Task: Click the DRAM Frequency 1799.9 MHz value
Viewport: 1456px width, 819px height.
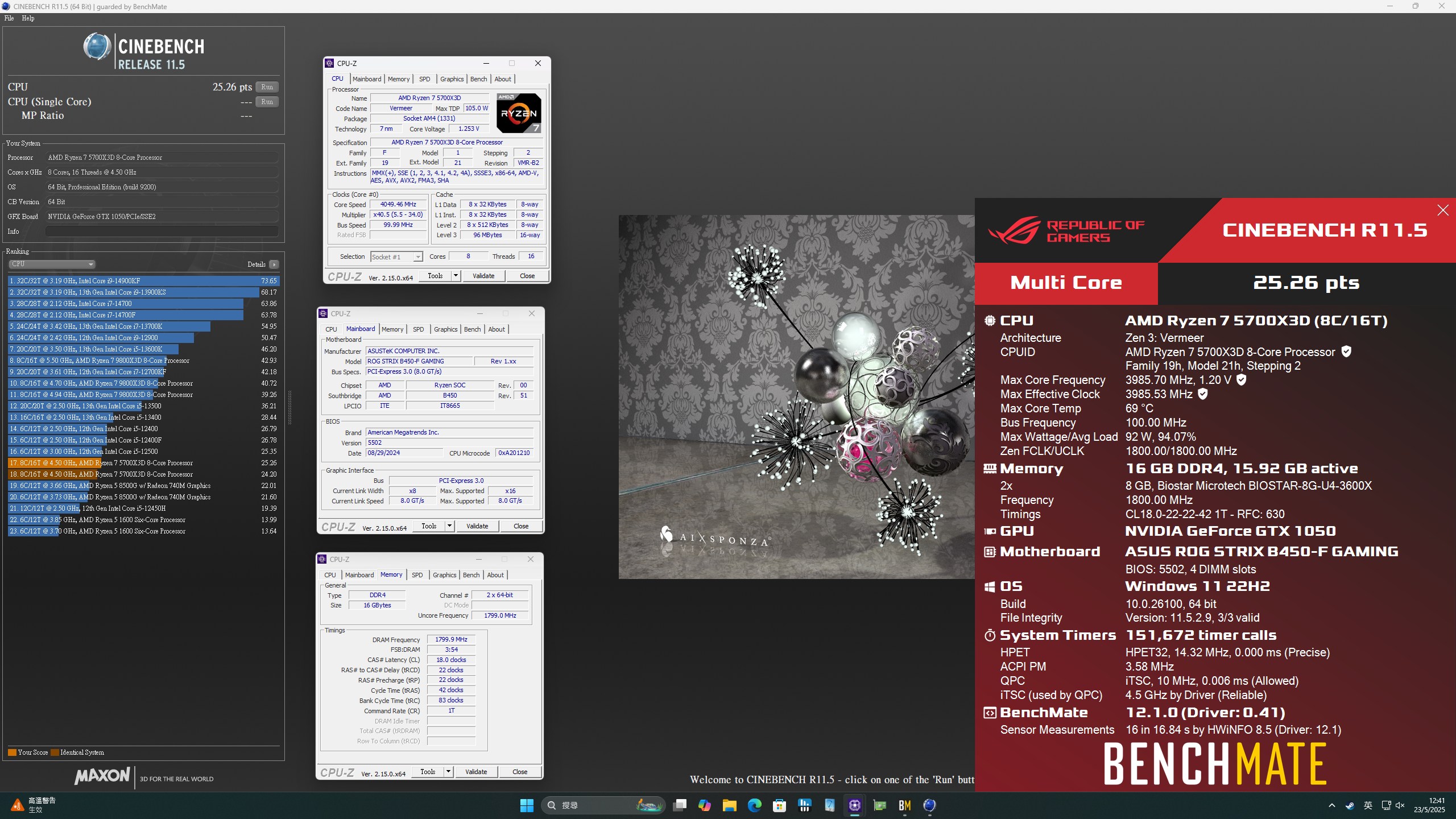Action: (x=451, y=640)
